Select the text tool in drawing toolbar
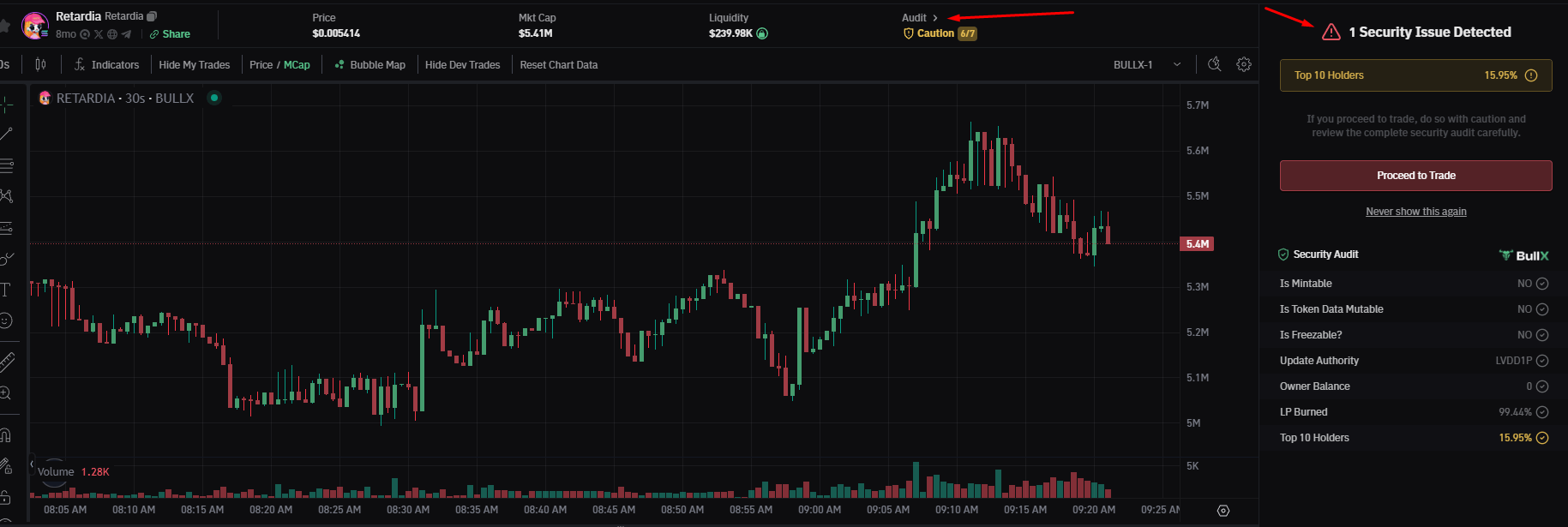The image size is (1568, 527). coord(6,290)
